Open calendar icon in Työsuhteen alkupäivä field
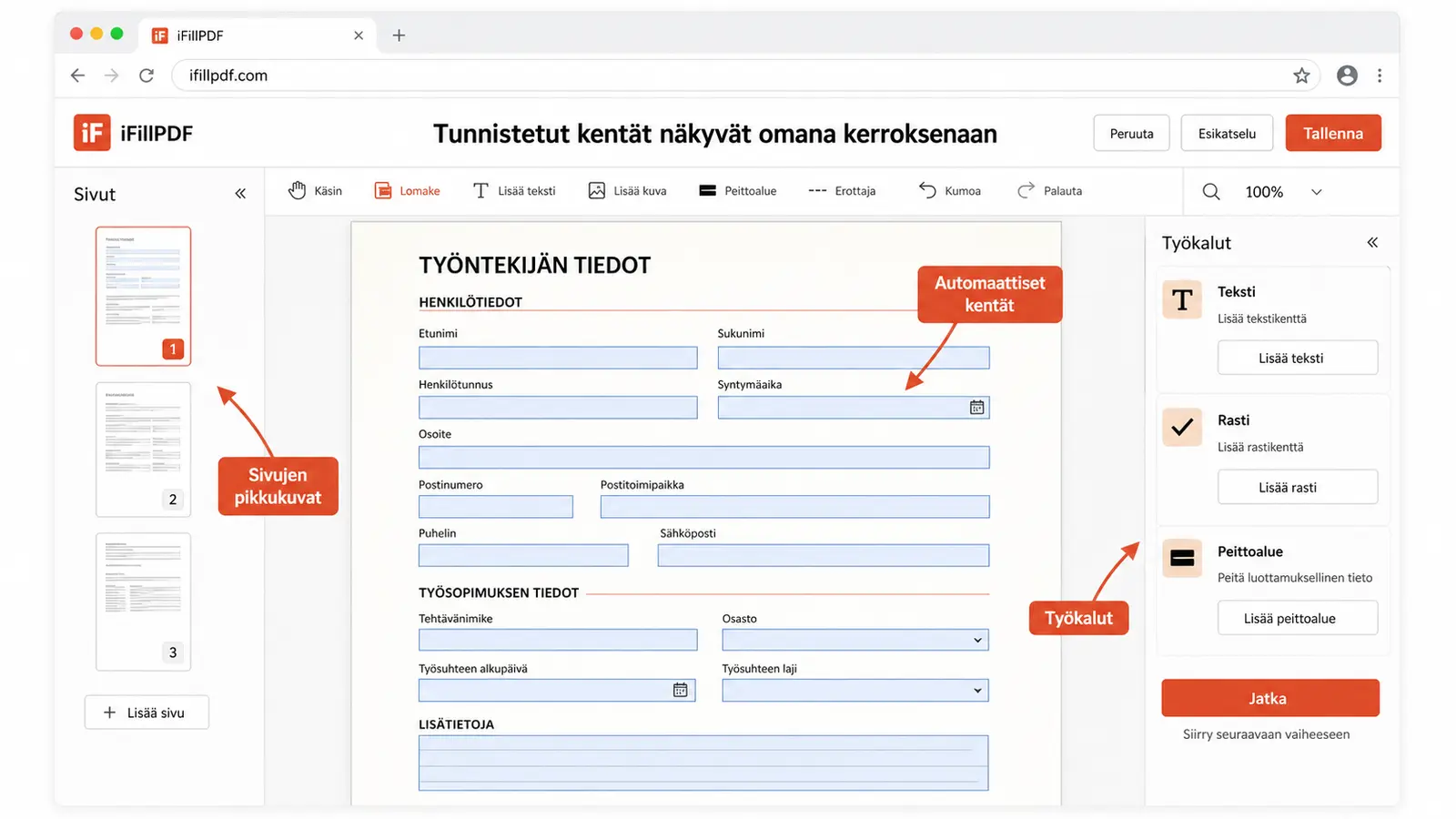The height and width of the screenshot is (819, 1456). point(680,690)
